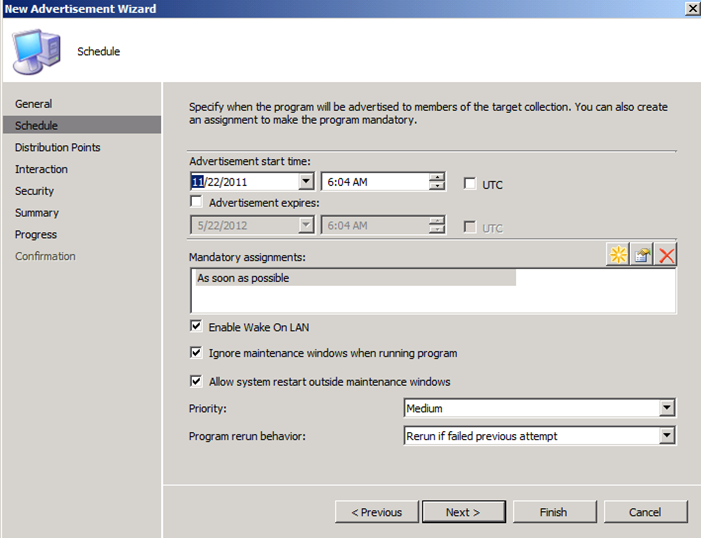Viewport: 701px width, 538px height.
Task: Adjust the expiration time spinner arrows
Action: [x=436, y=225]
